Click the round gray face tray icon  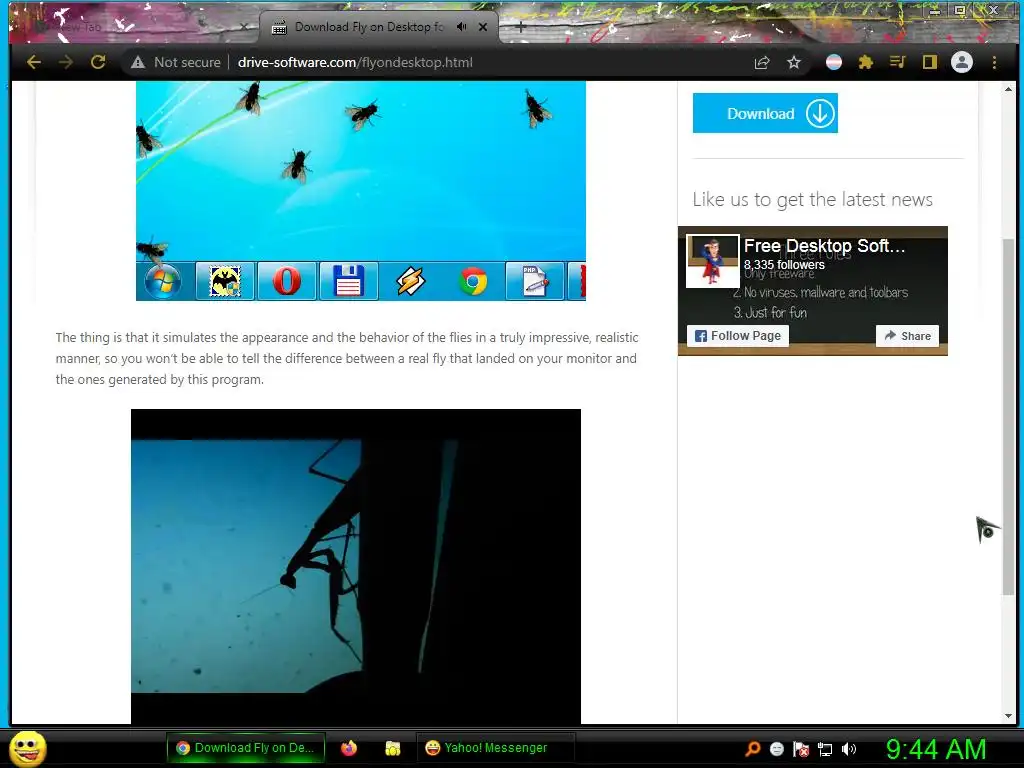click(x=776, y=749)
